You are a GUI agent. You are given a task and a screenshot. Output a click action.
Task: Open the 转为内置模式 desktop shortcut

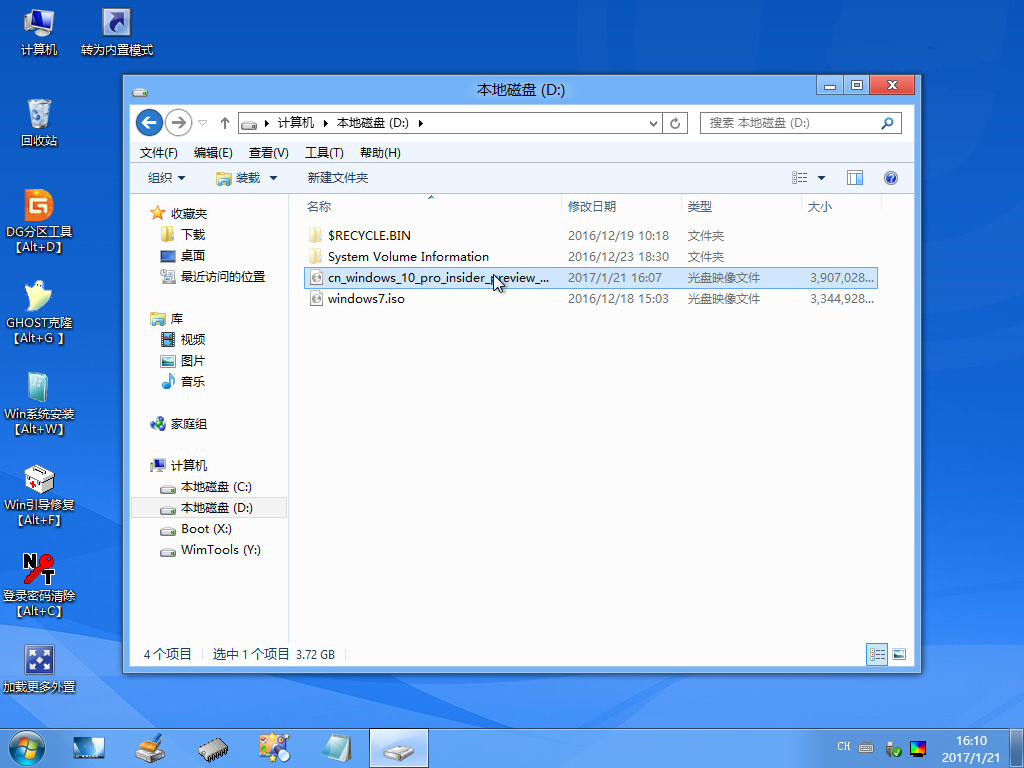click(x=117, y=33)
